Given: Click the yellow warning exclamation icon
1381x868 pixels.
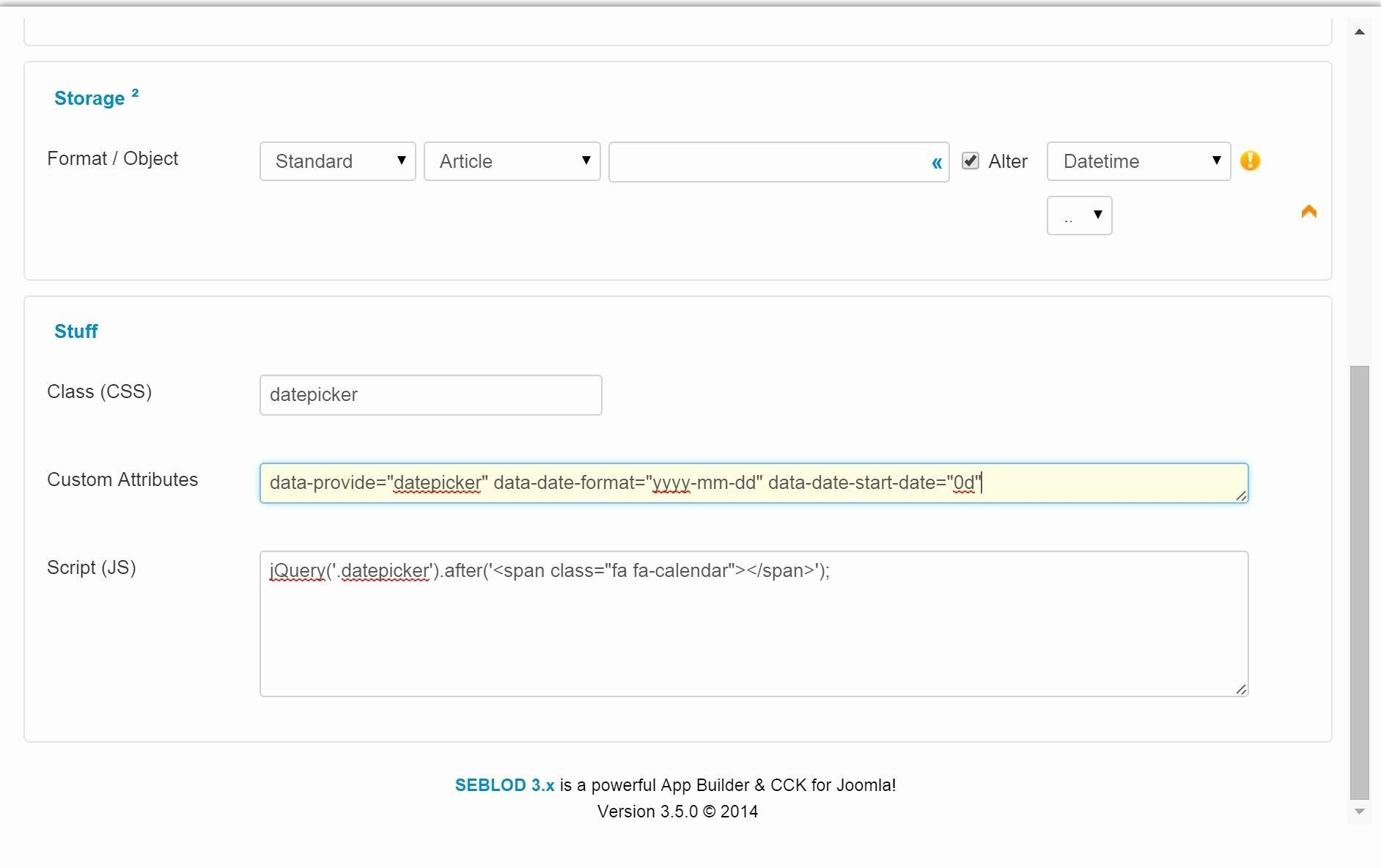Looking at the screenshot, I should click(1250, 161).
